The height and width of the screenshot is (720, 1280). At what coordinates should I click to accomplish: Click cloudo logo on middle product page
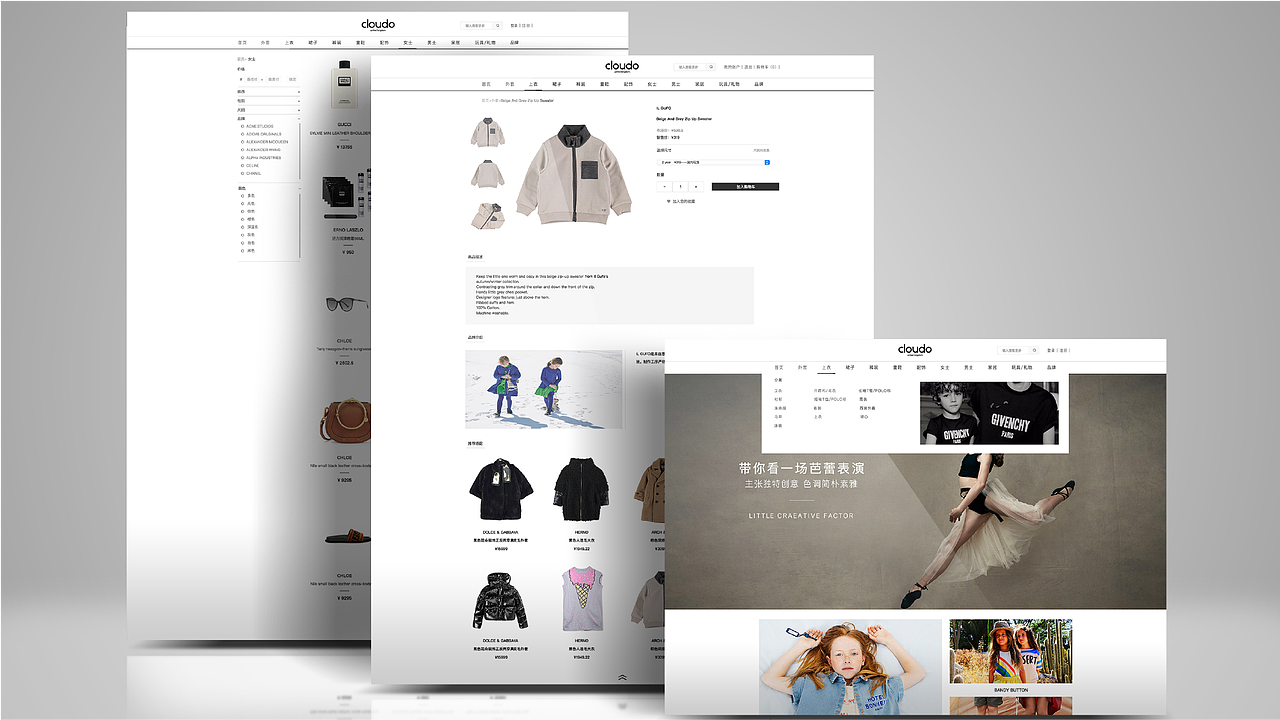622,67
